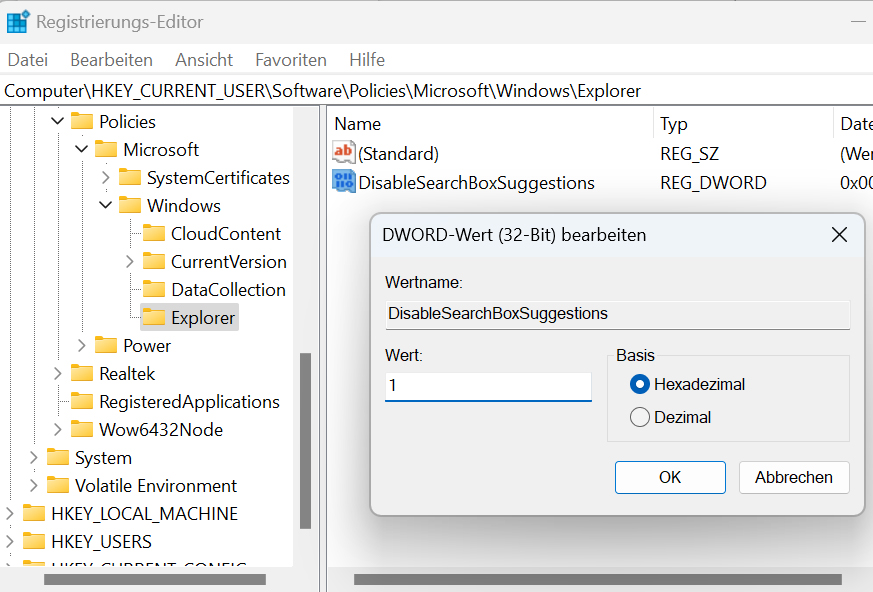Expand the Wow6432Node tree node
This screenshot has width=873, height=592.
[58, 429]
